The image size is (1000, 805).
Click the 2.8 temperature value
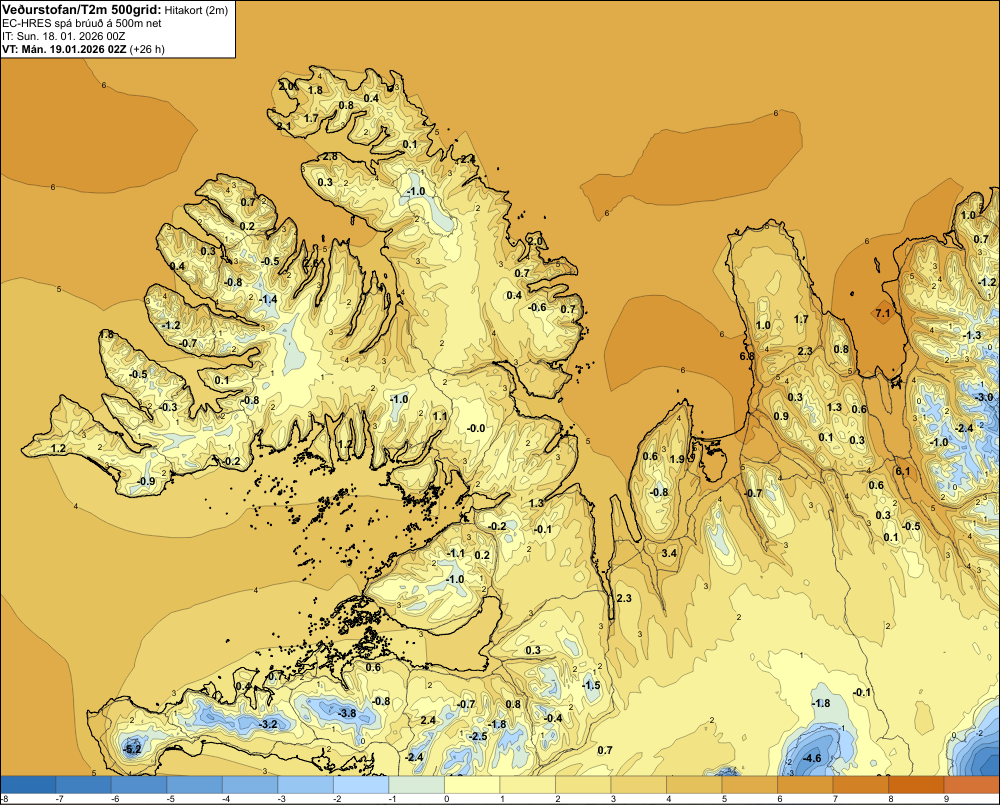coord(330,156)
